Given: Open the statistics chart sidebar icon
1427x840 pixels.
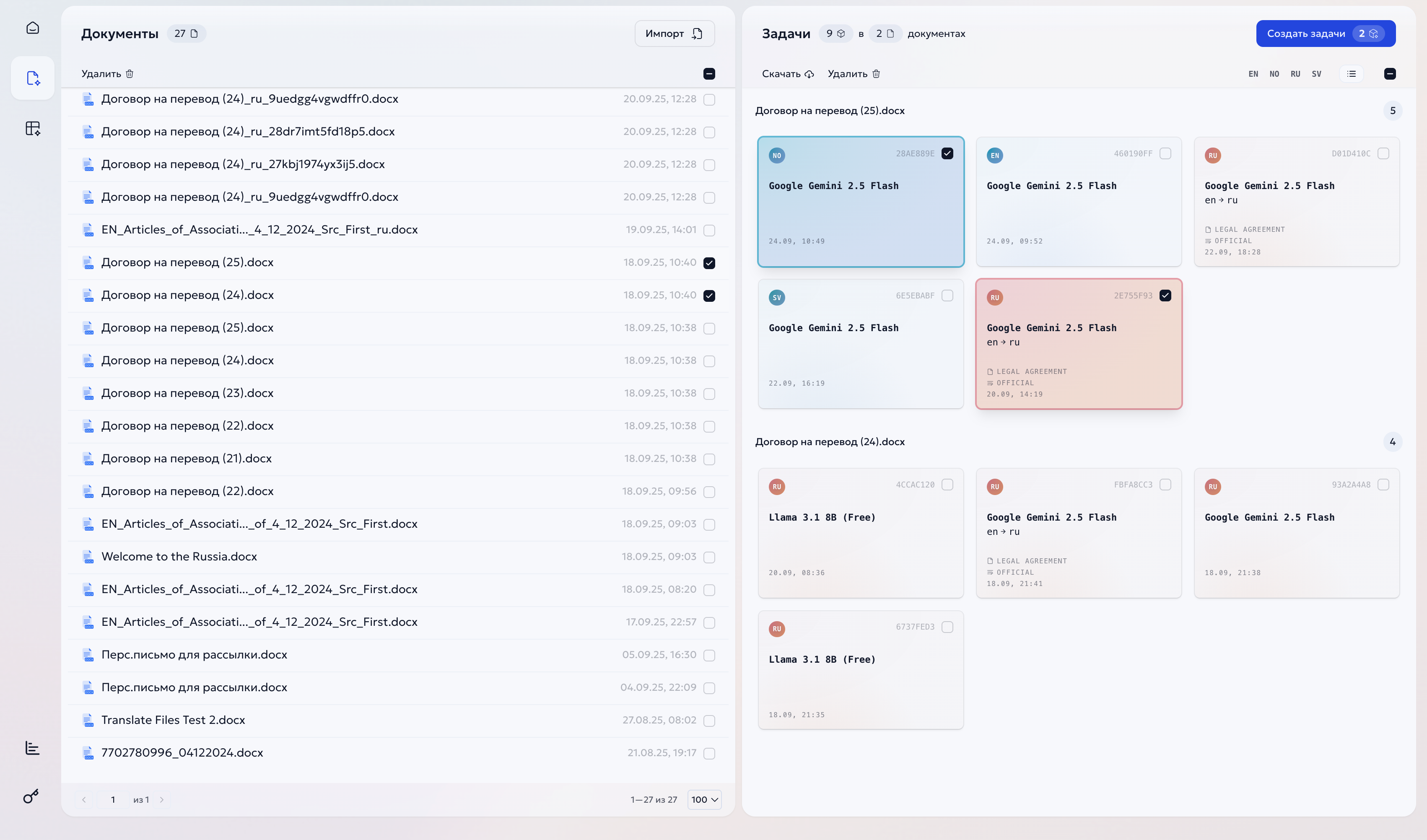Looking at the screenshot, I should click(x=32, y=748).
